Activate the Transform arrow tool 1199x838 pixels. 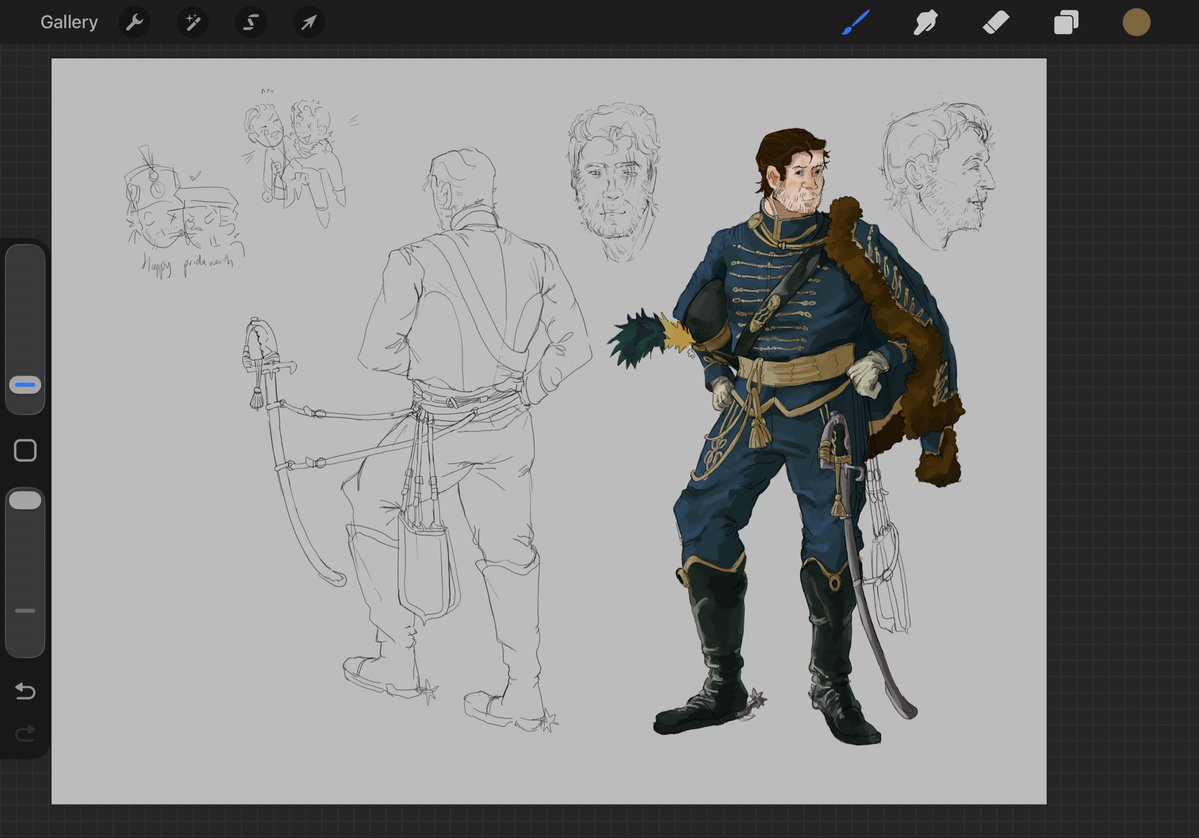(x=309, y=22)
